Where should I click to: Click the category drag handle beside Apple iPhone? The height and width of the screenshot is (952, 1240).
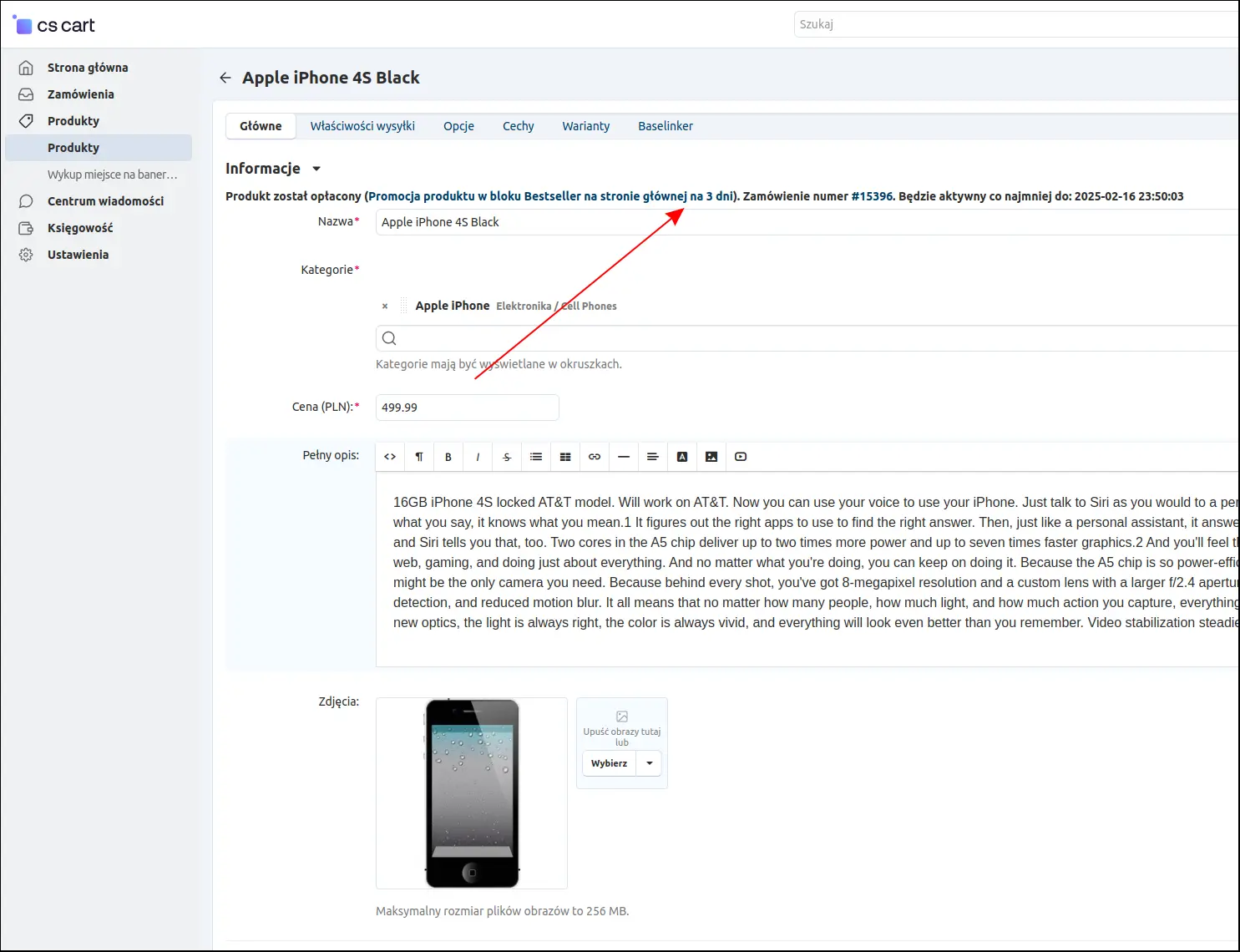tap(403, 306)
